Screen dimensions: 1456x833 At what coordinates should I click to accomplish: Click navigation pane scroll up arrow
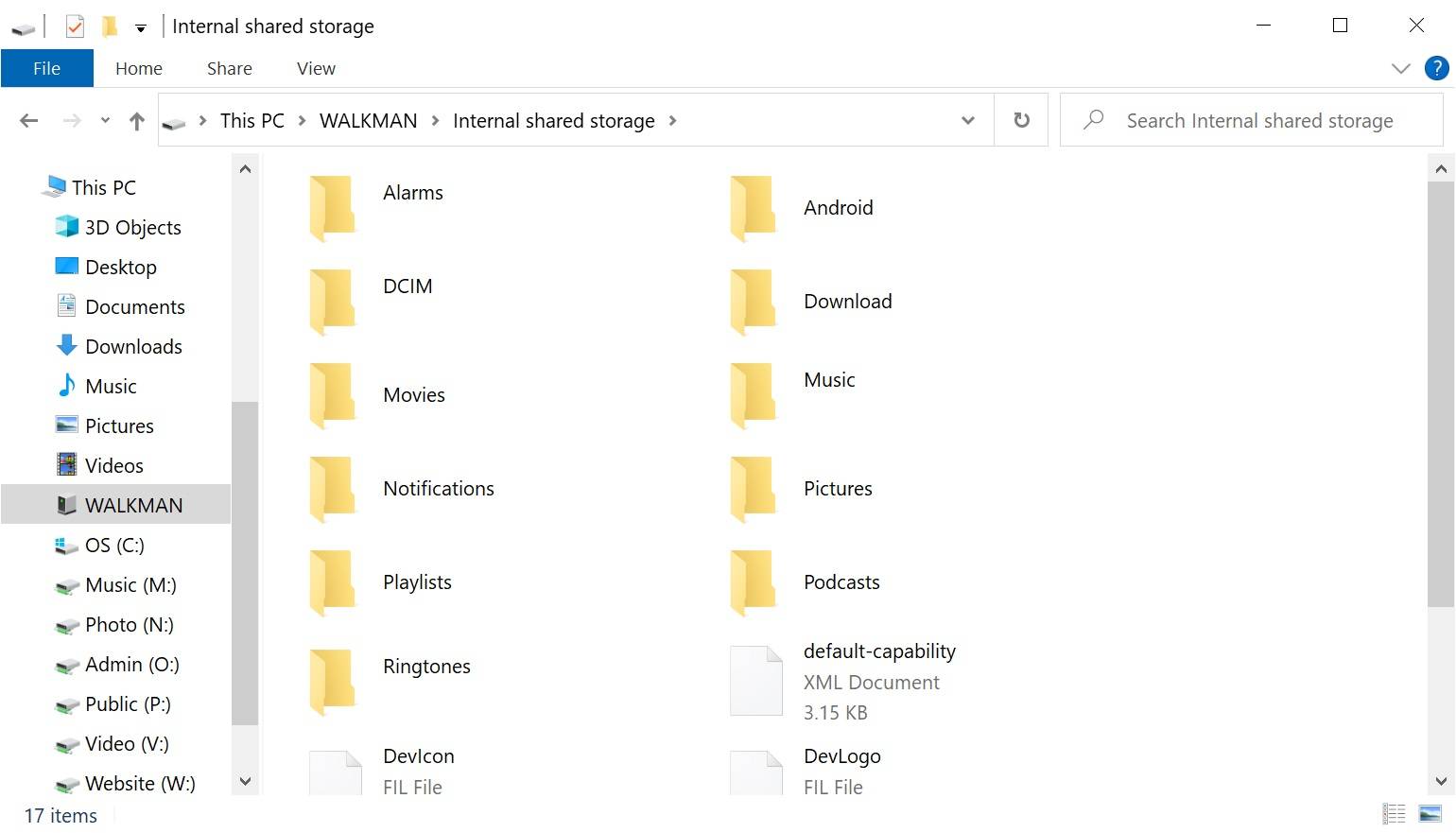pos(245,169)
